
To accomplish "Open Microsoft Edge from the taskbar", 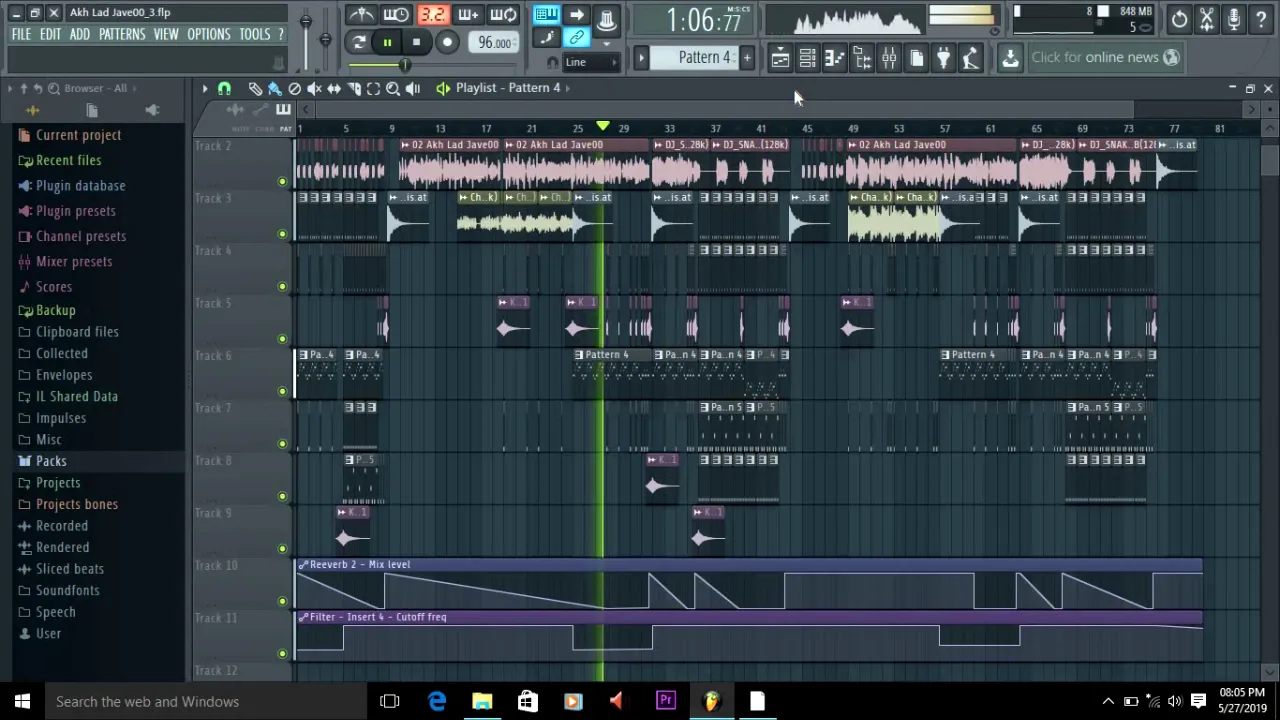I will pyautogui.click(x=437, y=701).
